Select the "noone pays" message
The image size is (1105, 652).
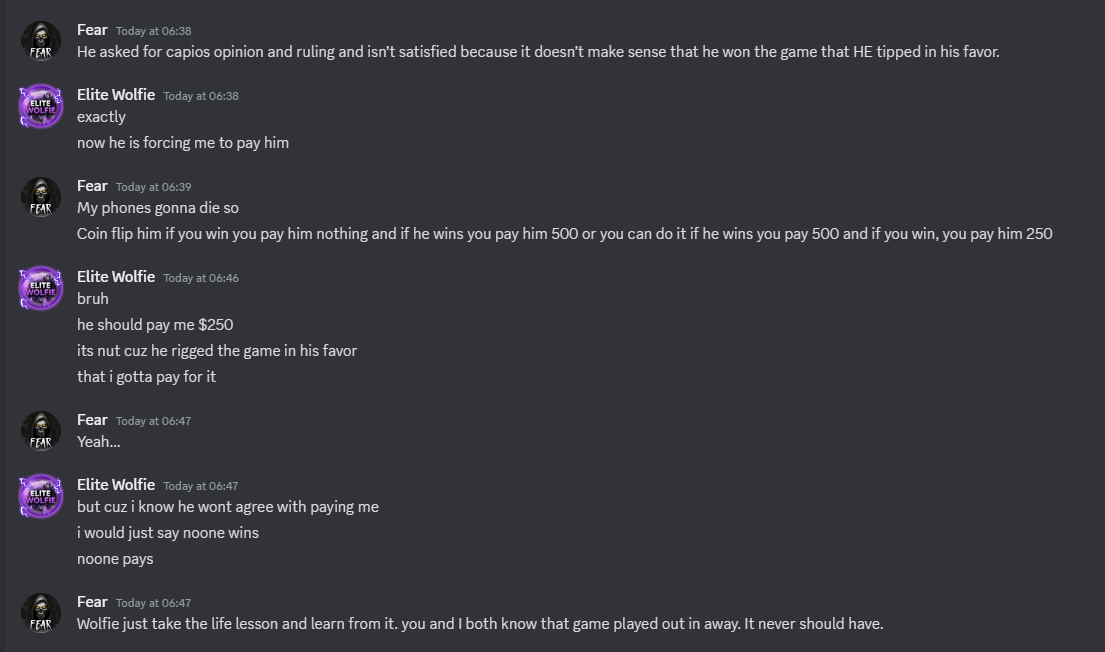(115, 559)
